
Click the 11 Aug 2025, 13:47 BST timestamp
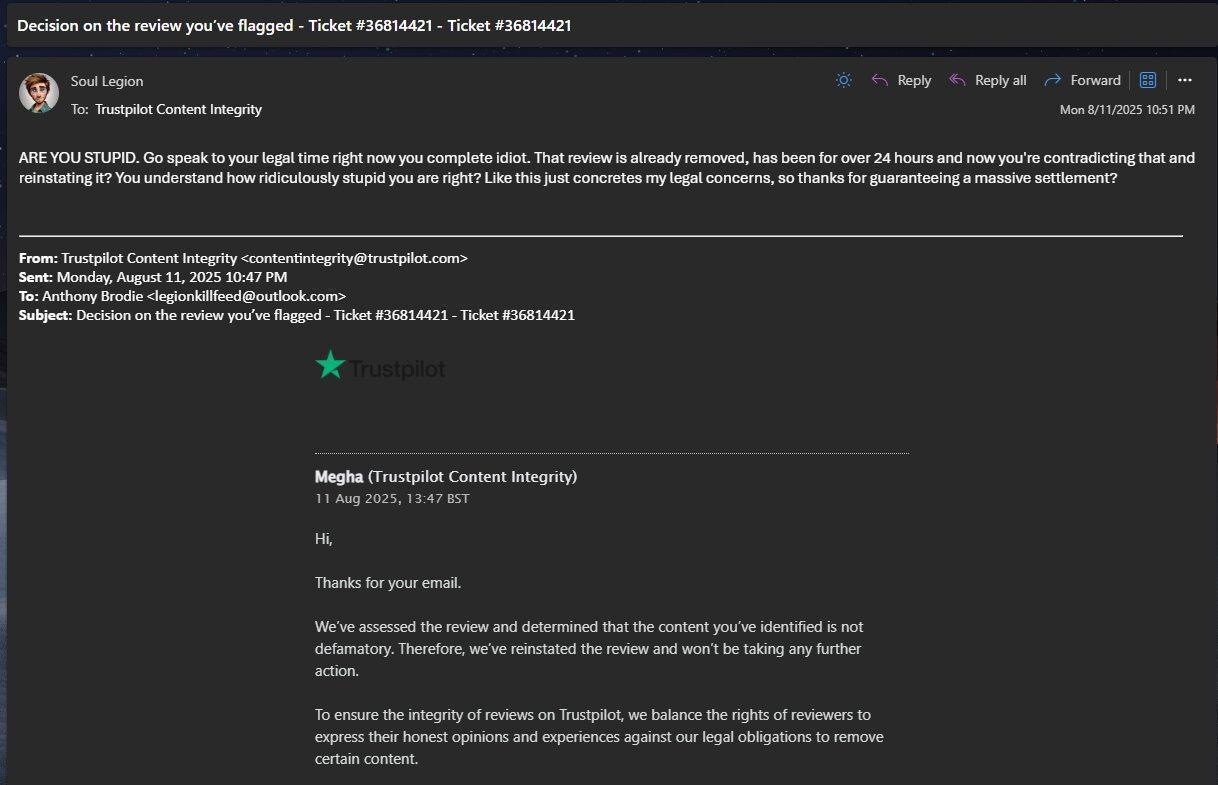pyautogui.click(x=392, y=498)
